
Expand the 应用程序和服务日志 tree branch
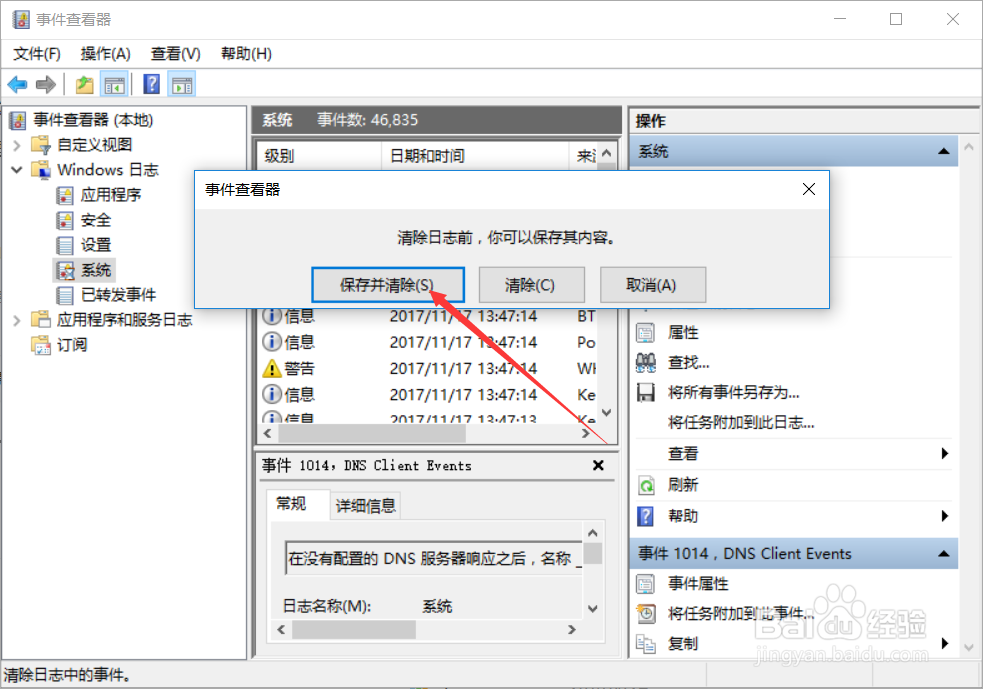pyautogui.click(x=17, y=322)
